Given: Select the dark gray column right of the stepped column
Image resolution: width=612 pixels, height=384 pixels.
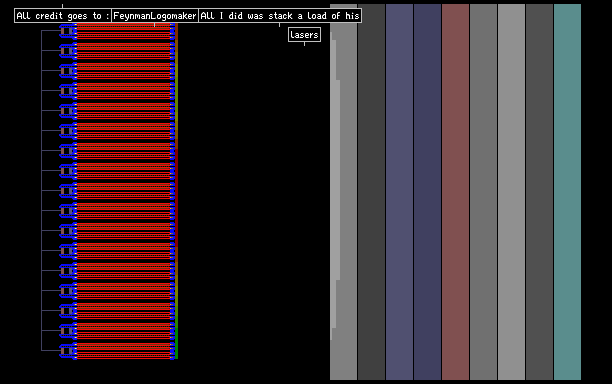Looking at the screenshot, I should 371,192.
